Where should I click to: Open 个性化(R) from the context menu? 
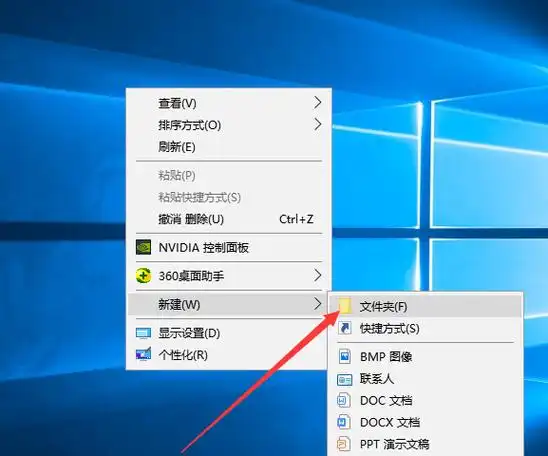tap(229, 355)
